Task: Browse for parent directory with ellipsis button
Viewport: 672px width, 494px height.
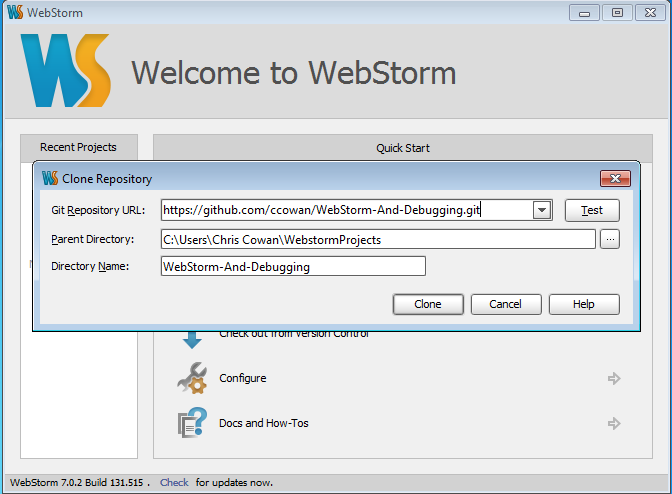Action: click(610, 239)
